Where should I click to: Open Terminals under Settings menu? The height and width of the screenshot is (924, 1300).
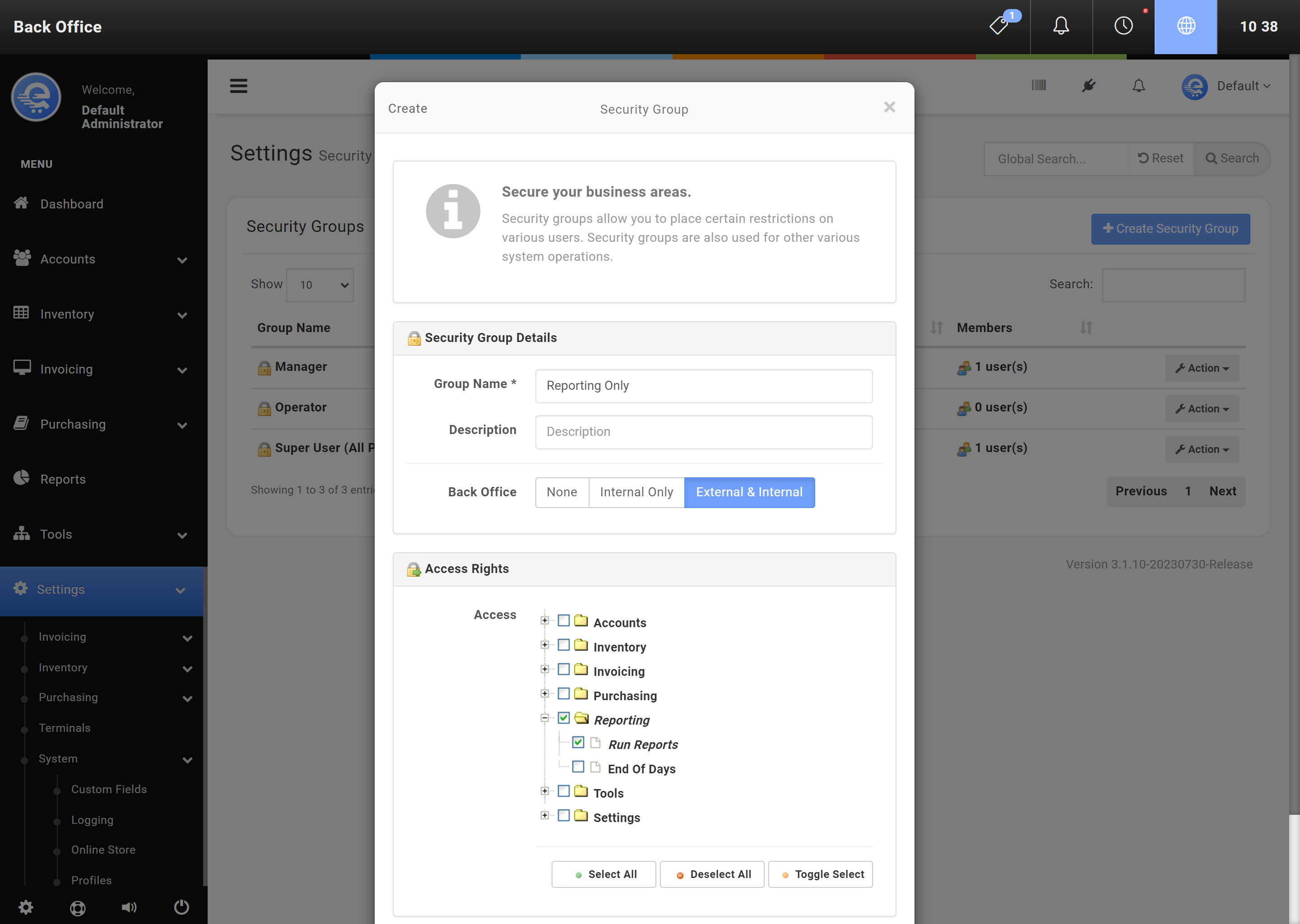coord(64,728)
